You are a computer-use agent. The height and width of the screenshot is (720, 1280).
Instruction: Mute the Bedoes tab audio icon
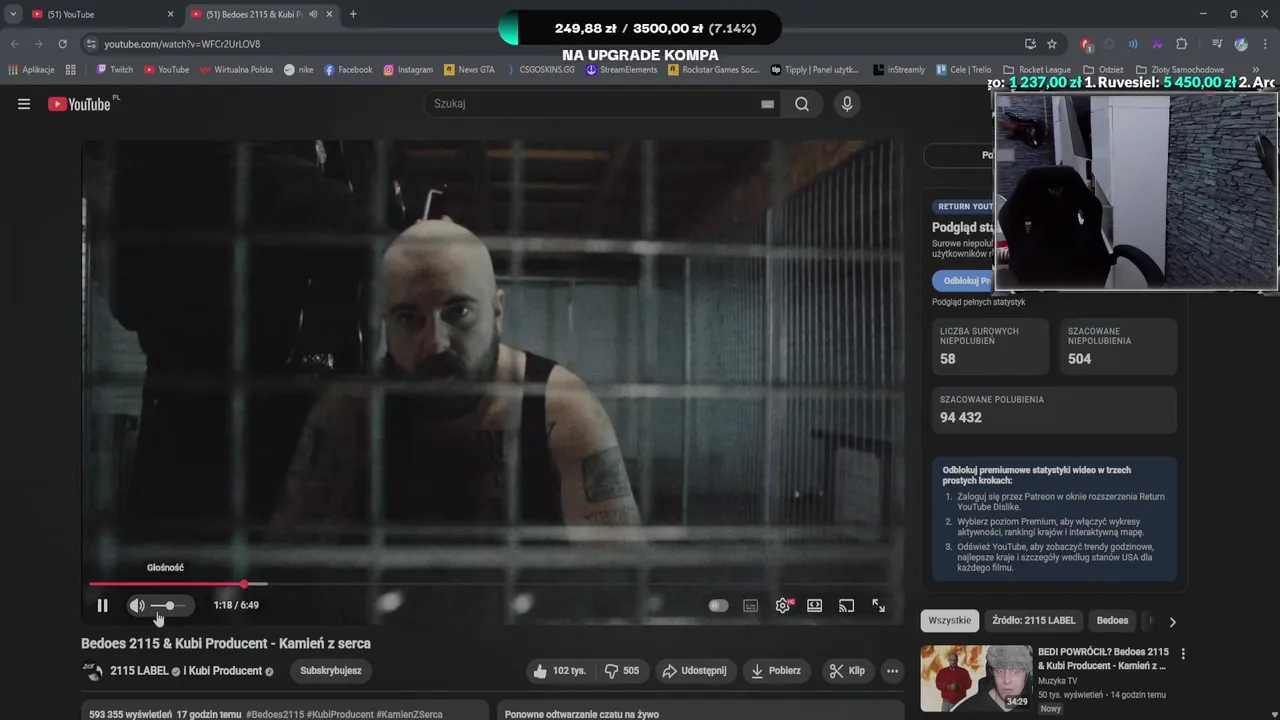[x=313, y=14]
